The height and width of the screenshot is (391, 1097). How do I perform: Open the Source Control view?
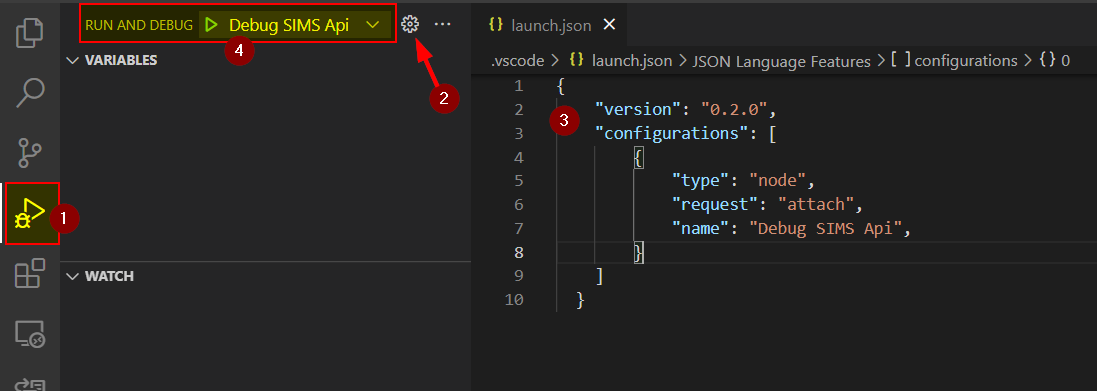point(29,152)
